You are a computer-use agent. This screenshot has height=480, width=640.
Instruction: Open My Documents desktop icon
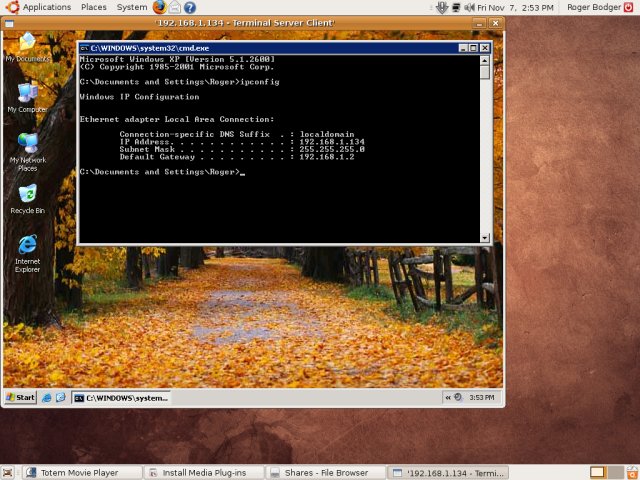point(27,47)
